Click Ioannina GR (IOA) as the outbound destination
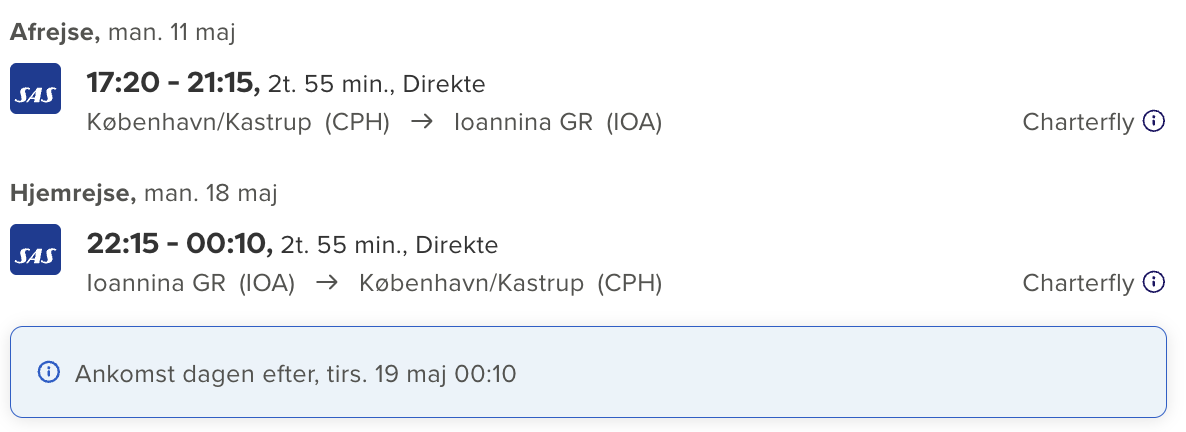Image resolution: width=1186 pixels, height=432 pixels. [x=558, y=123]
